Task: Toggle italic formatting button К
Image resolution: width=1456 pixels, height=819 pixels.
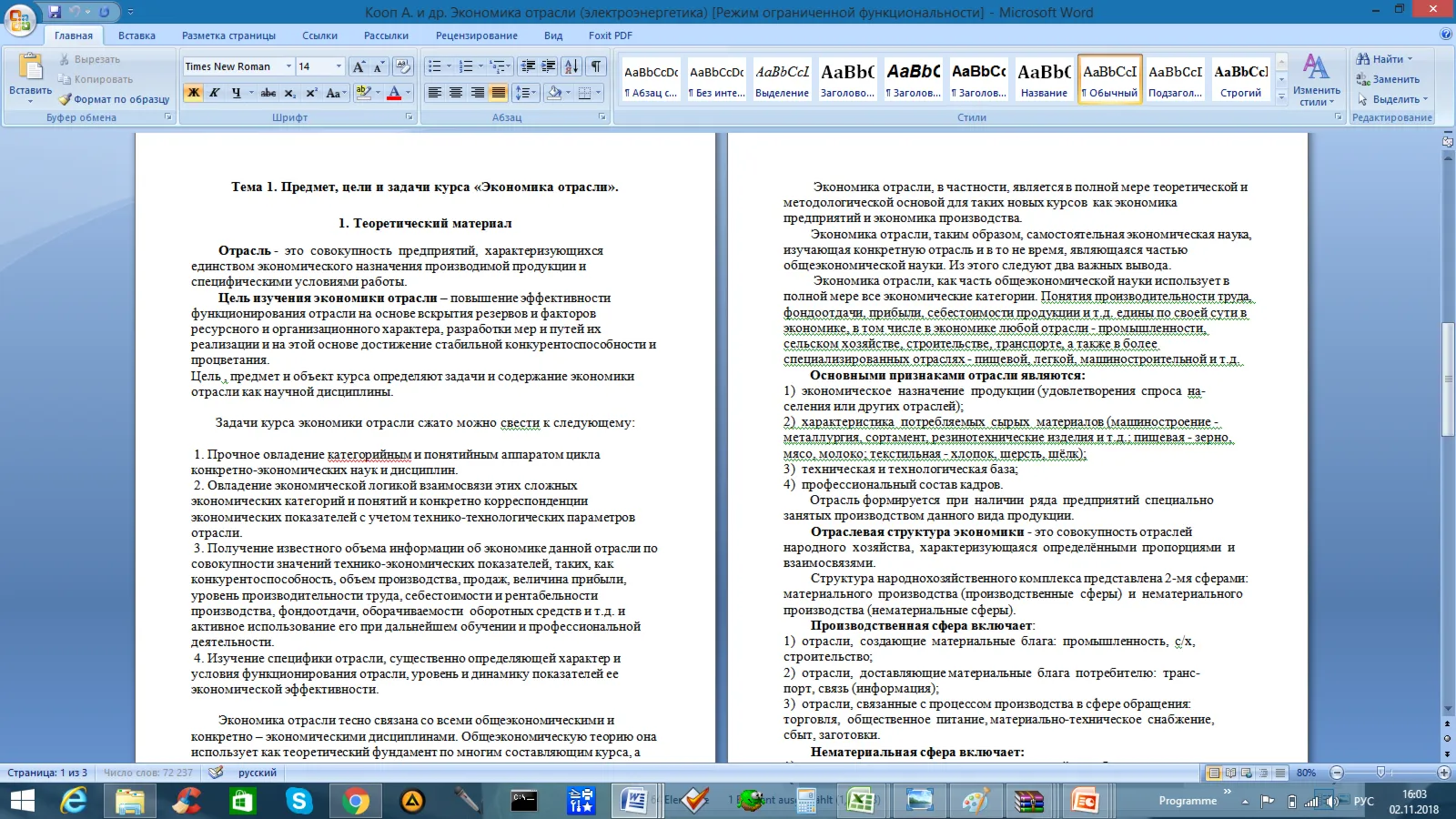Action: coord(215,93)
